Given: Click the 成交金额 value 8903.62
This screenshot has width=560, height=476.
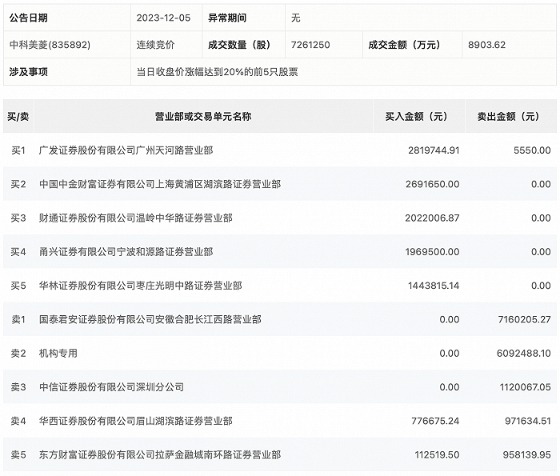Looking at the screenshot, I should pos(487,45).
